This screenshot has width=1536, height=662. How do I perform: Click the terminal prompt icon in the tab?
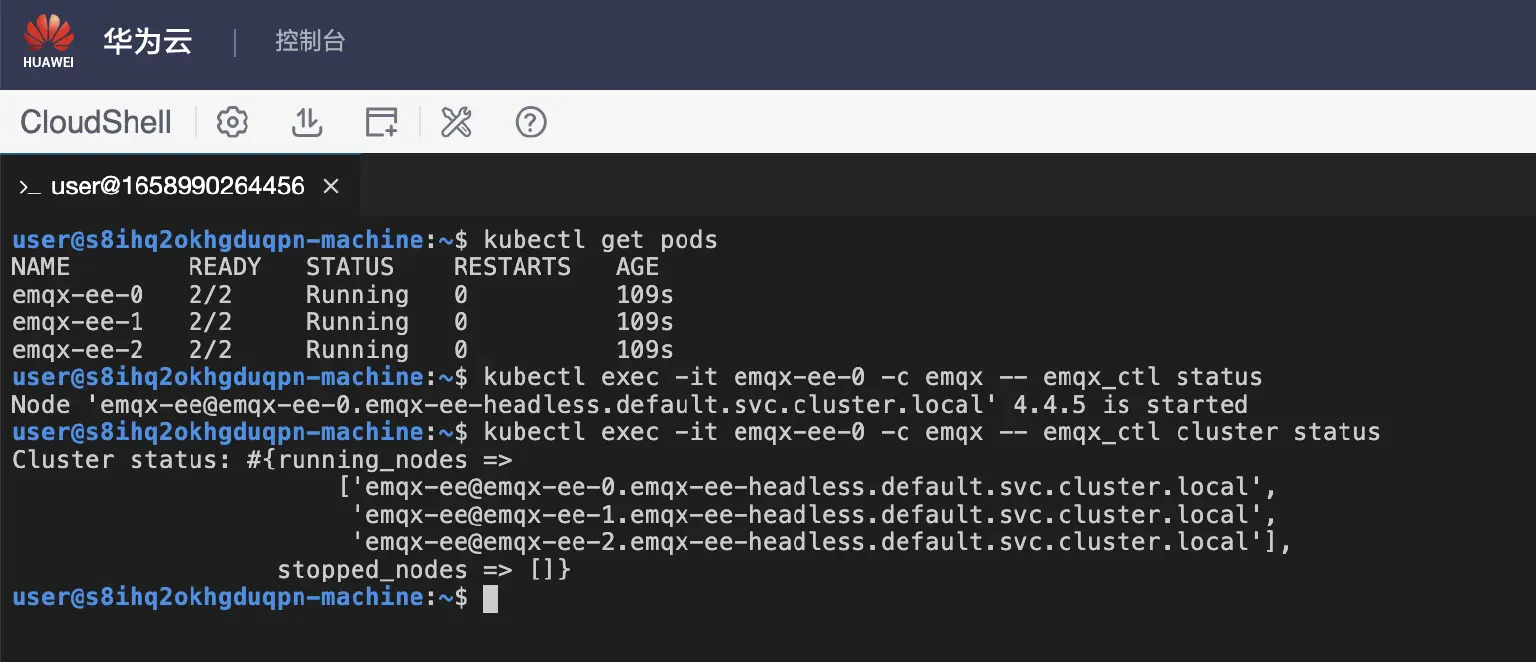(x=29, y=187)
